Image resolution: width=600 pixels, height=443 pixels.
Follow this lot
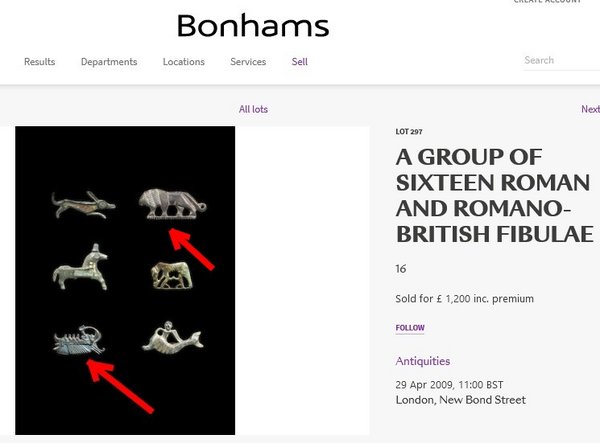click(x=410, y=328)
